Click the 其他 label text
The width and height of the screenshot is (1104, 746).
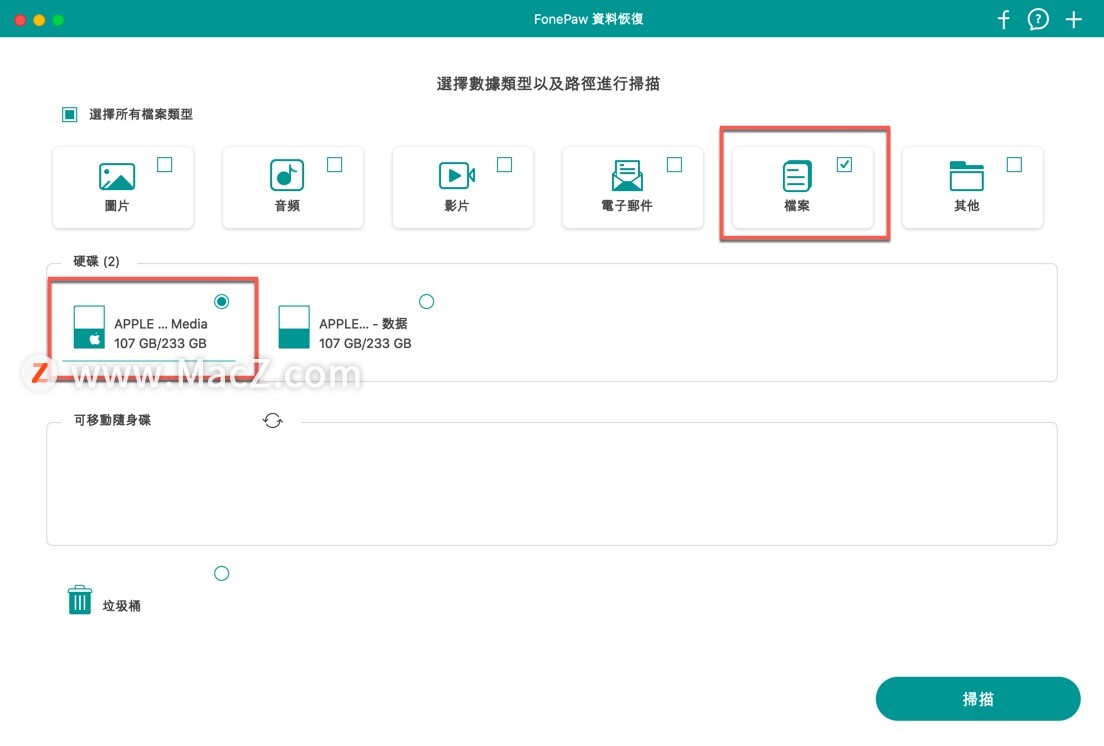(x=967, y=206)
